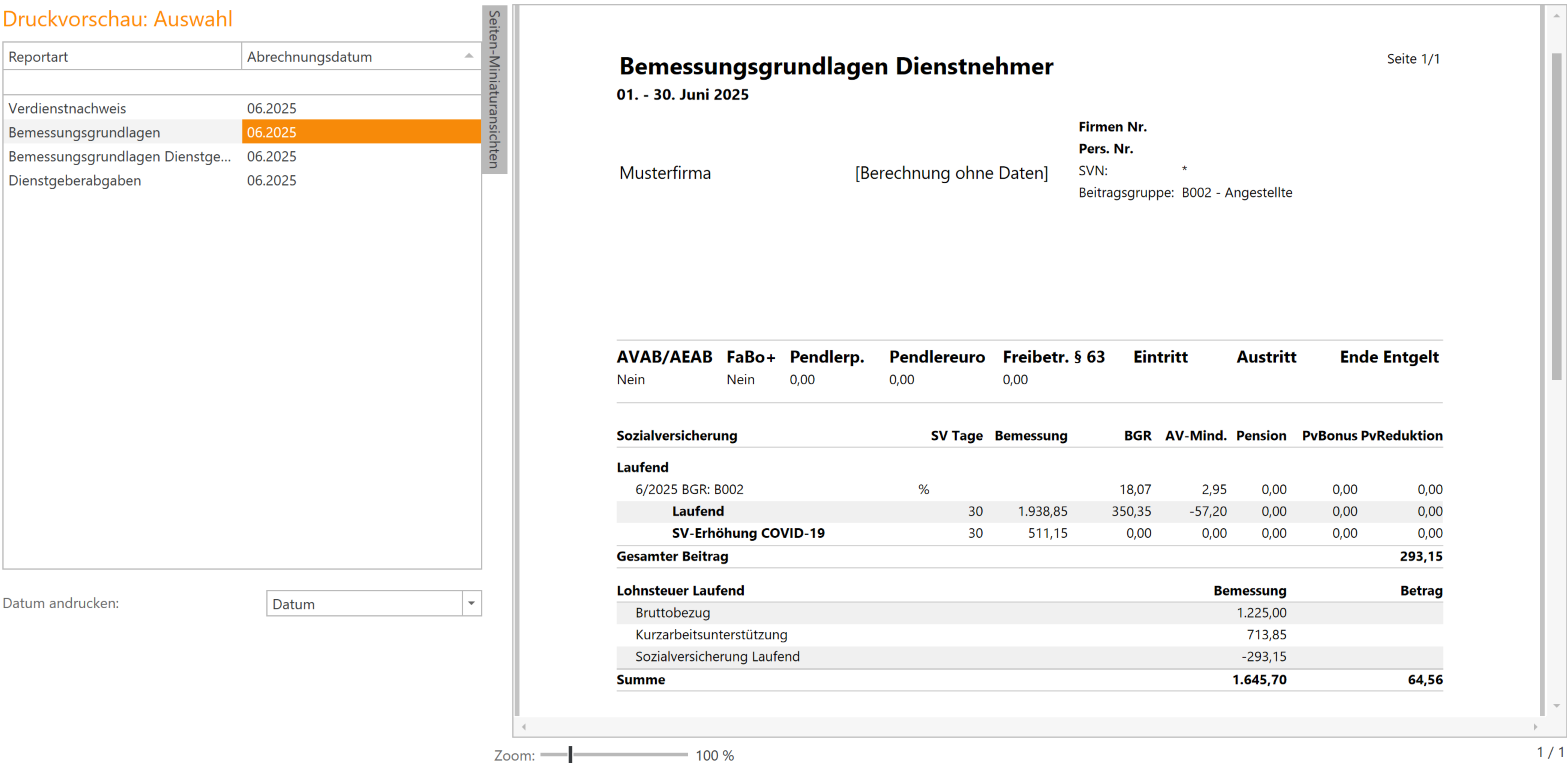The width and height of the screenshot is (1567, 766).
Task: Switch to the Seiten-Miniaturansichten sidebar tab
Action: click(x=491, y=90)
